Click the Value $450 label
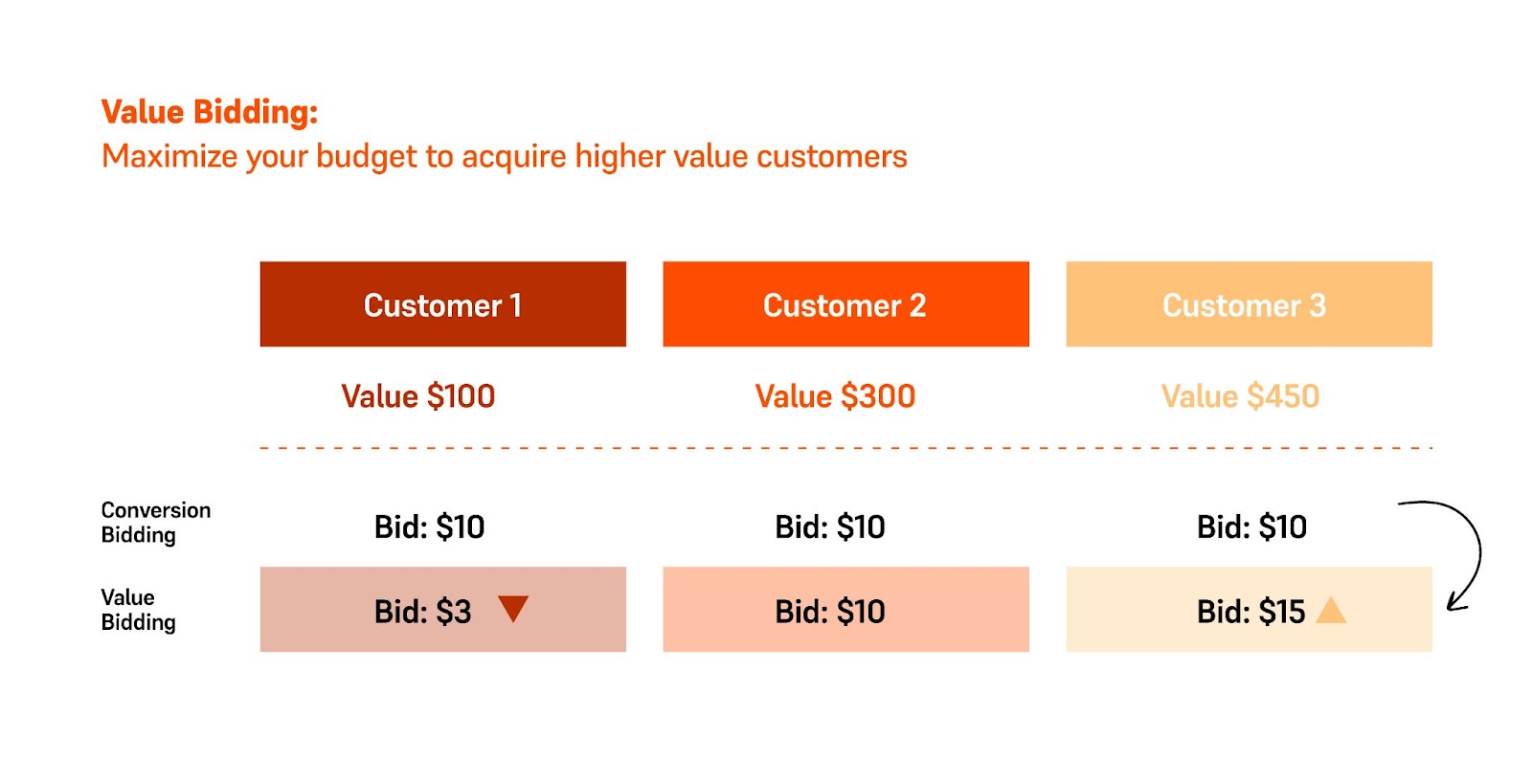 (x=1240, y=396)
